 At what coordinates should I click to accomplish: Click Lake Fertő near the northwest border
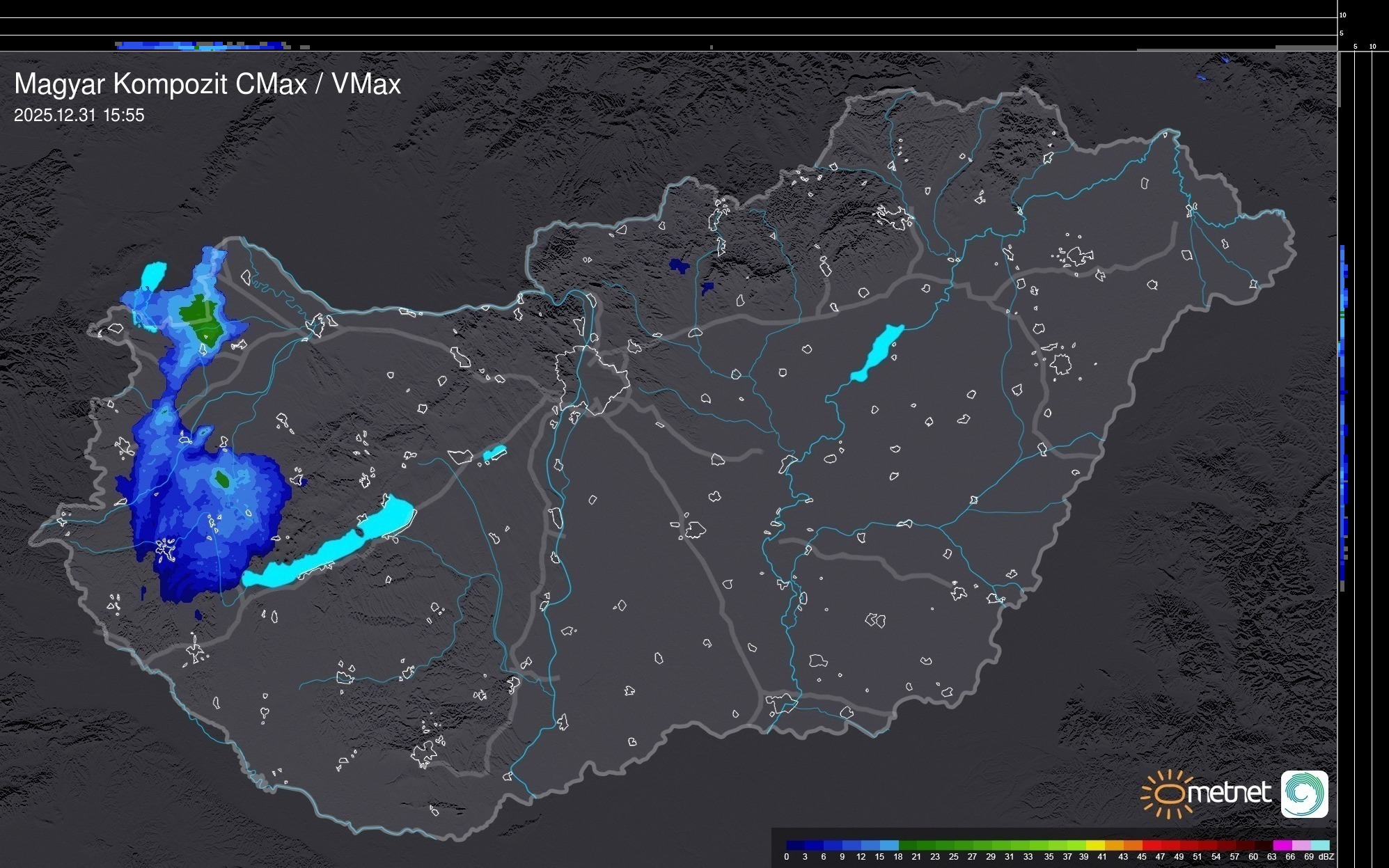153,275
